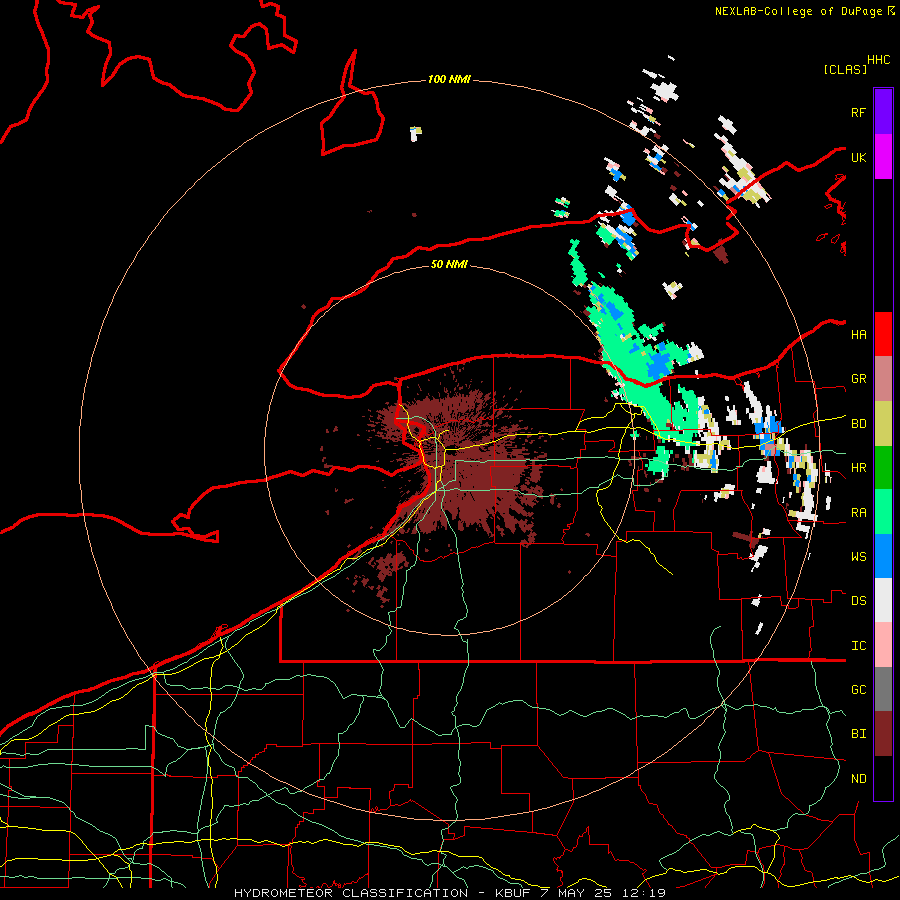This screenshot has height=900, width=900.
Task: Click the HA legend label
Action: [x=858, y=335]
